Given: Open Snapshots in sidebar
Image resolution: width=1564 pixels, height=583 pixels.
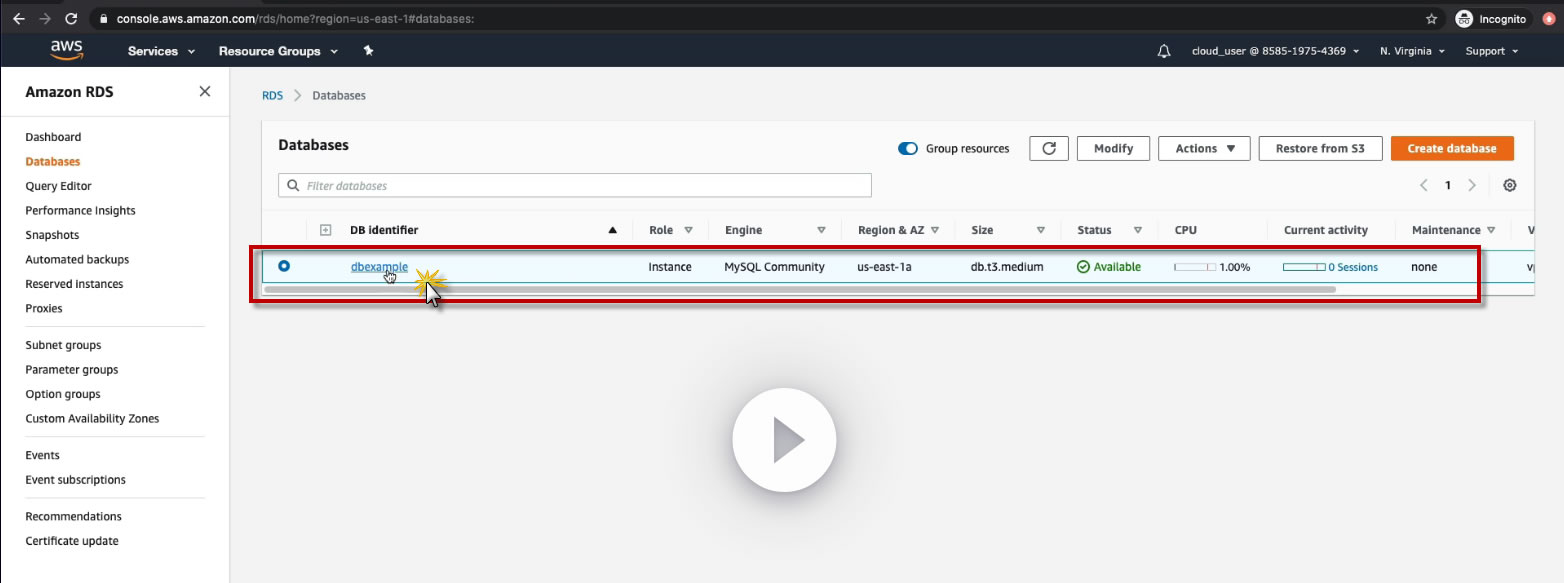Looking at the screenshot, I should (x=52, y=235).
